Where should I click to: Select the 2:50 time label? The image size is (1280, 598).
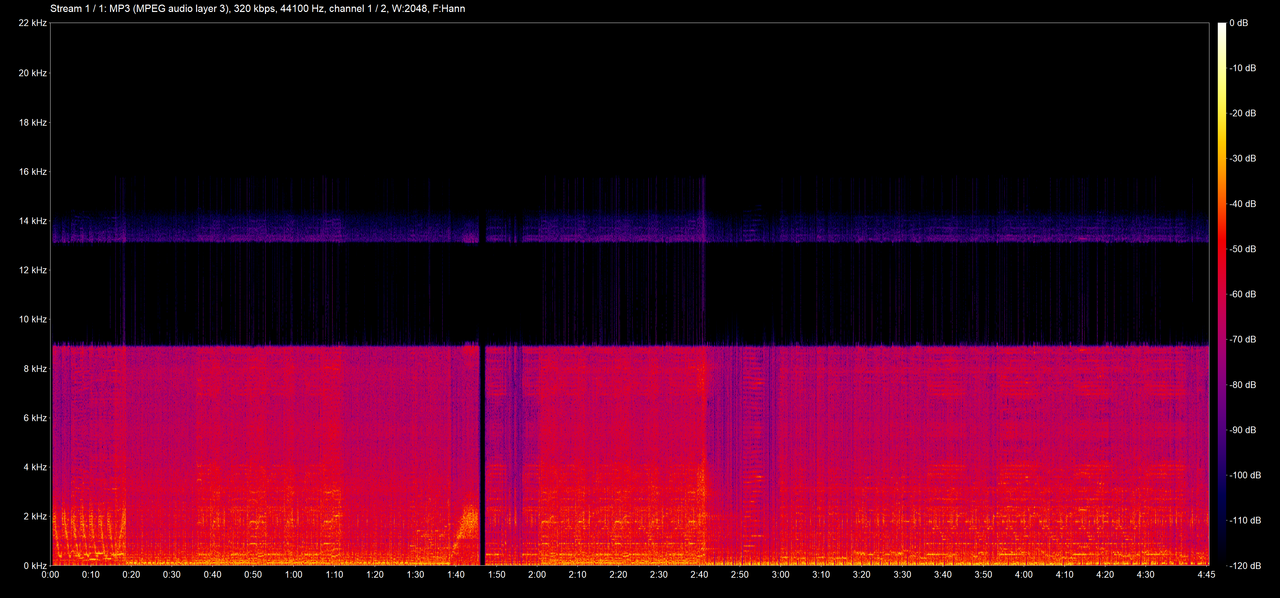pos(740,576)
